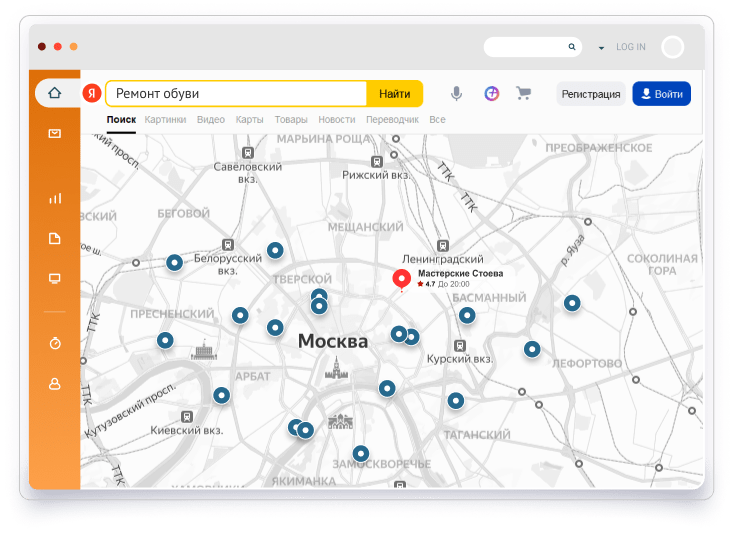733x536 pixels.
Task: Click the ТАГАНСКИЙ district label
Action: pos(477,435)
